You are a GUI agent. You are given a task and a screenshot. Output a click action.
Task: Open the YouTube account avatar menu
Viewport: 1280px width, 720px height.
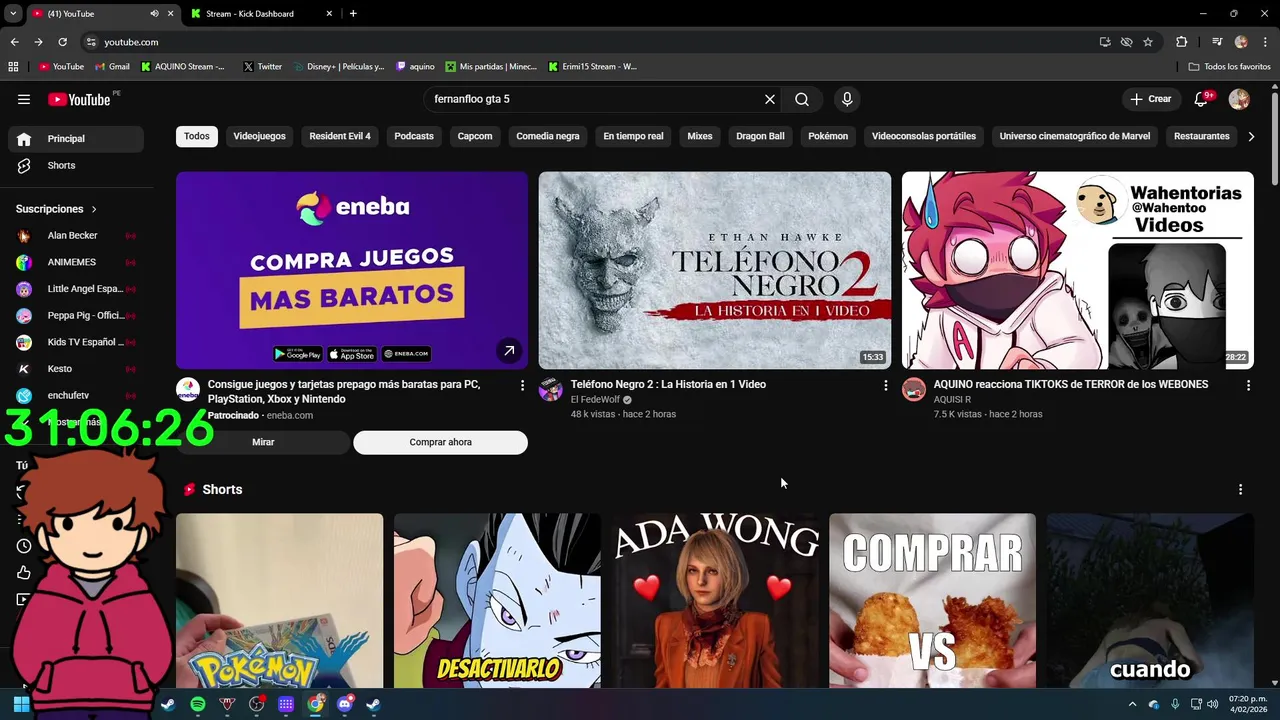tap(1239, 99)
